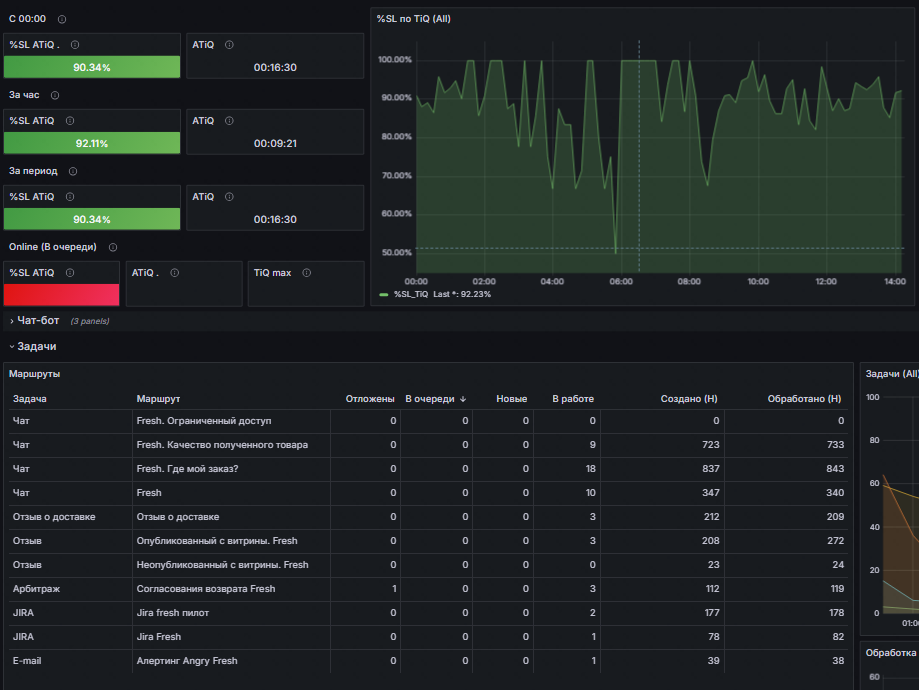Click info icon on 90.34% '%SL ATiQ .' panel

point(75,45)
